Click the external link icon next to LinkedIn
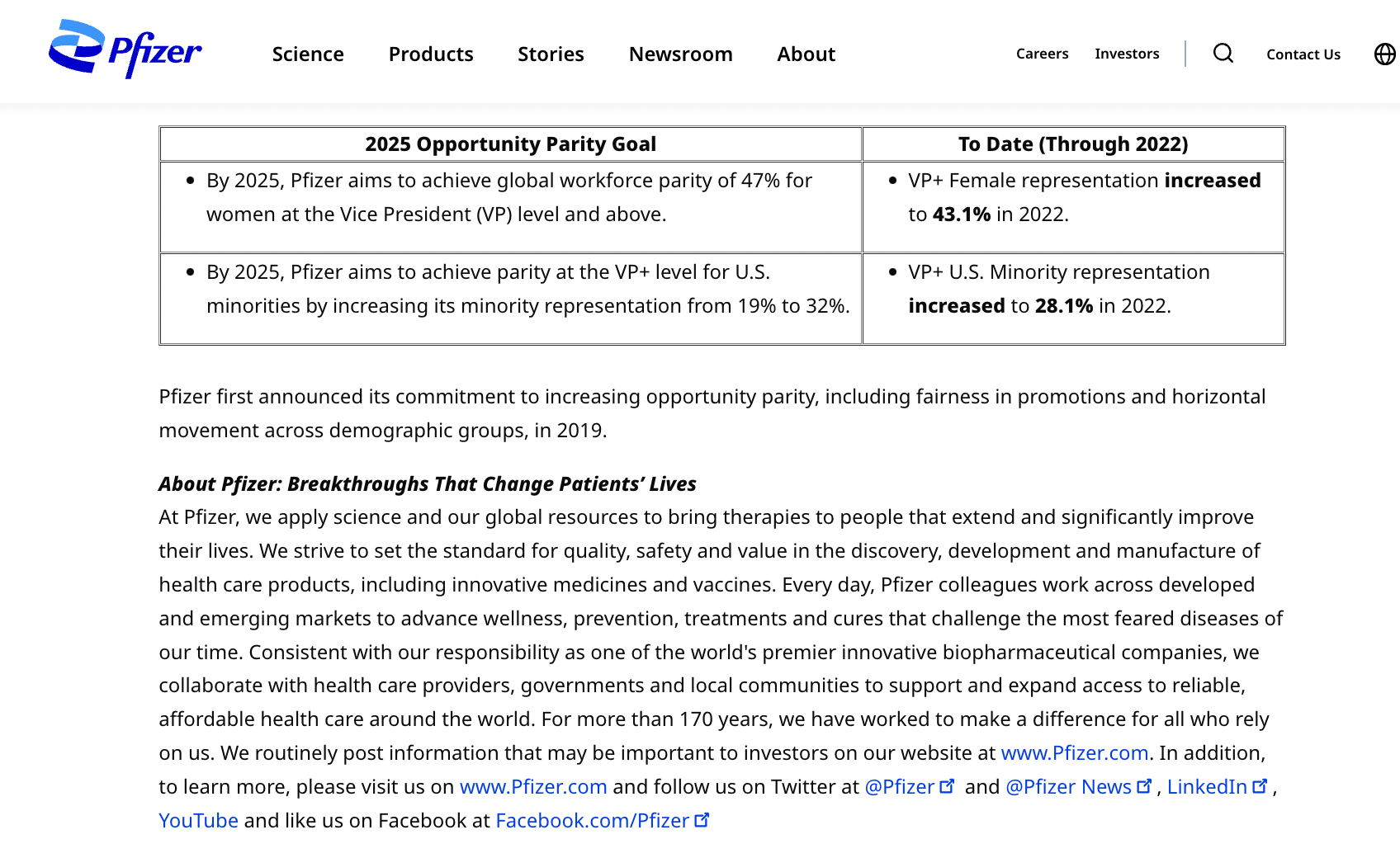This screenshot has width=1400, height=858. click(1260, 785)
